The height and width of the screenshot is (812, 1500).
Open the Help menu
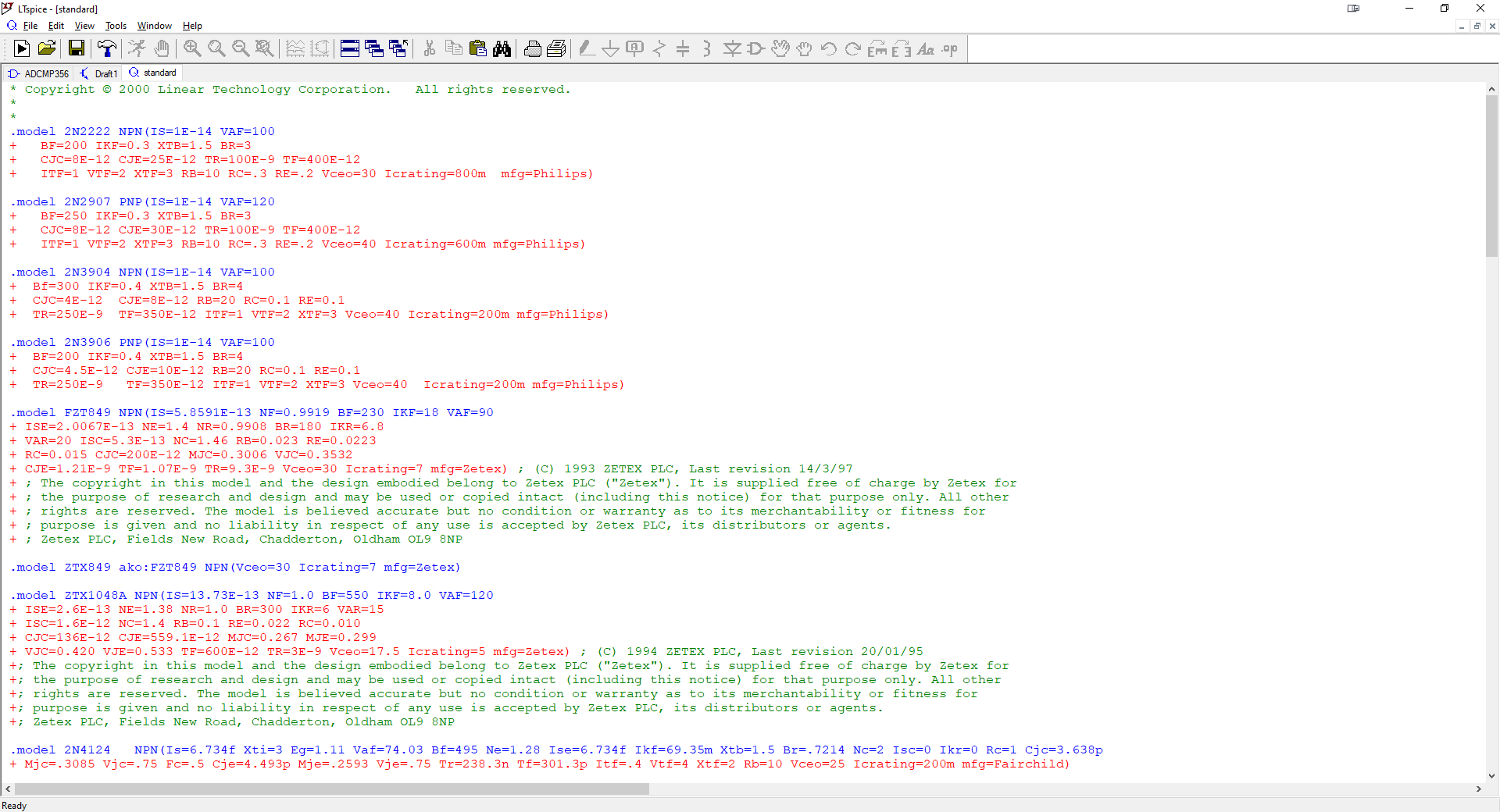[192, 26]
